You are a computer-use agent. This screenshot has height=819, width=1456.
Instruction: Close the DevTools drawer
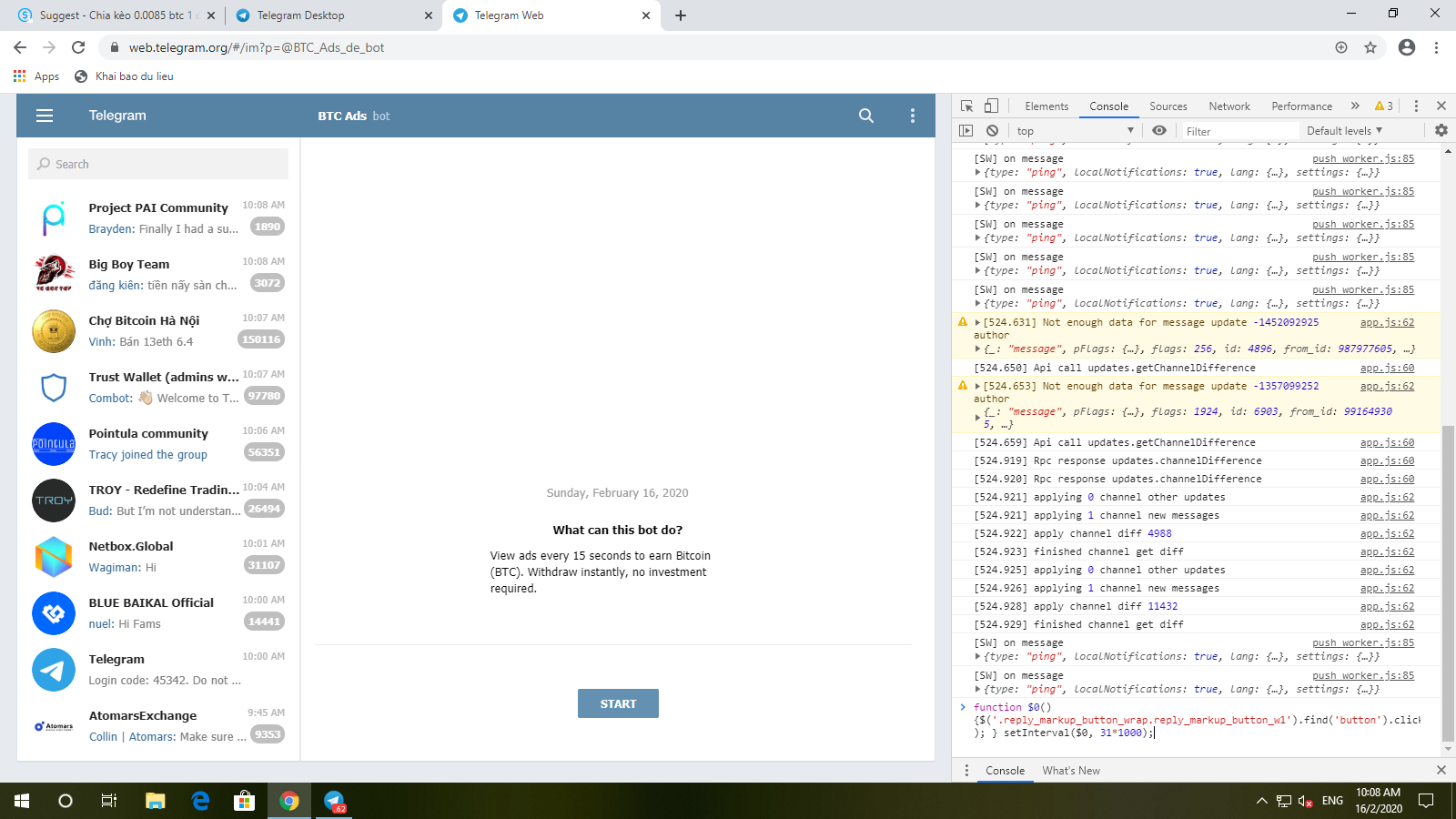coord(1441,770)
